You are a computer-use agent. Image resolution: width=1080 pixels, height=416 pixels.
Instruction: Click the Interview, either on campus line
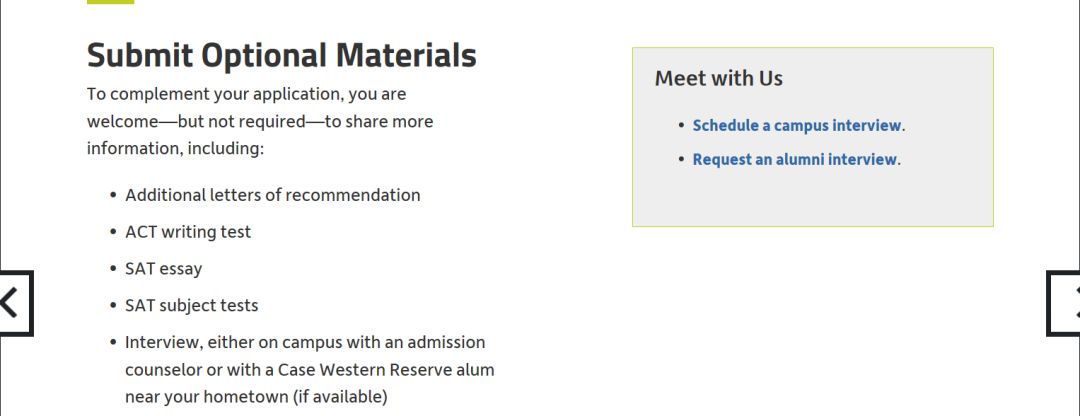click(x=305, y=342)
